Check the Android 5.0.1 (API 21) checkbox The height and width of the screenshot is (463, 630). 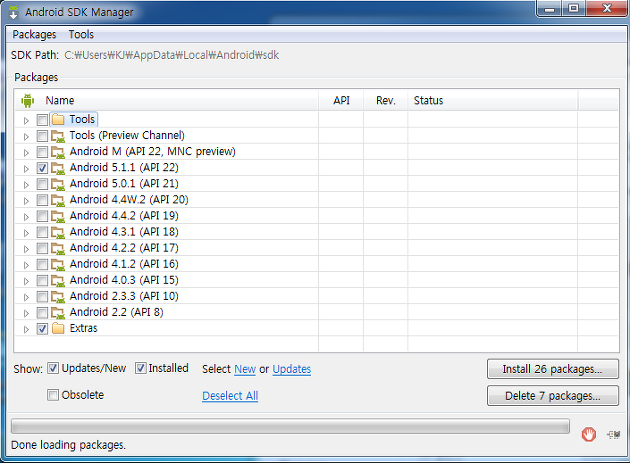(x=42, y=184)
